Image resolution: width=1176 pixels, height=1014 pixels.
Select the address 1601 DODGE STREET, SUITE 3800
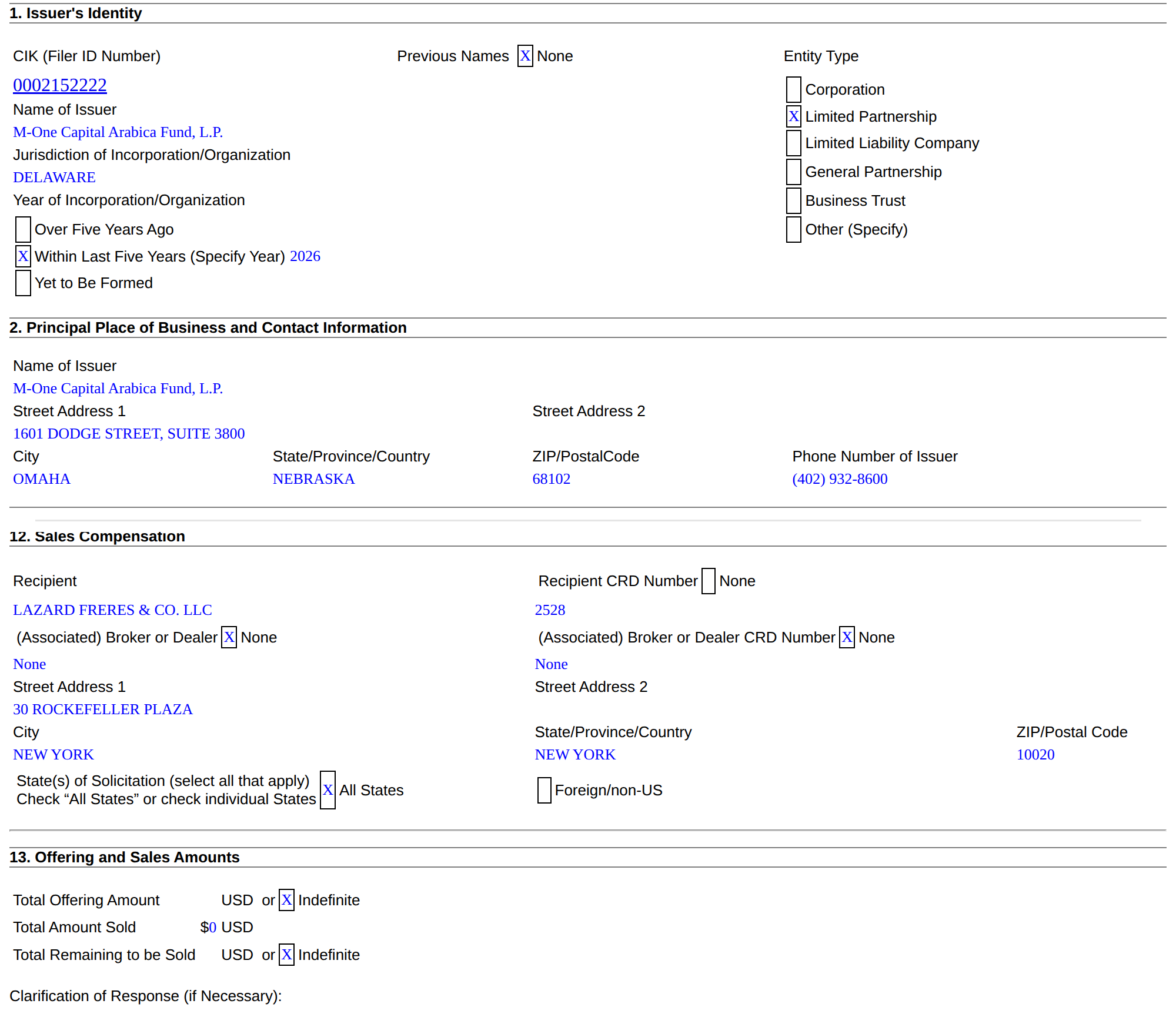[x=129, y=434]
